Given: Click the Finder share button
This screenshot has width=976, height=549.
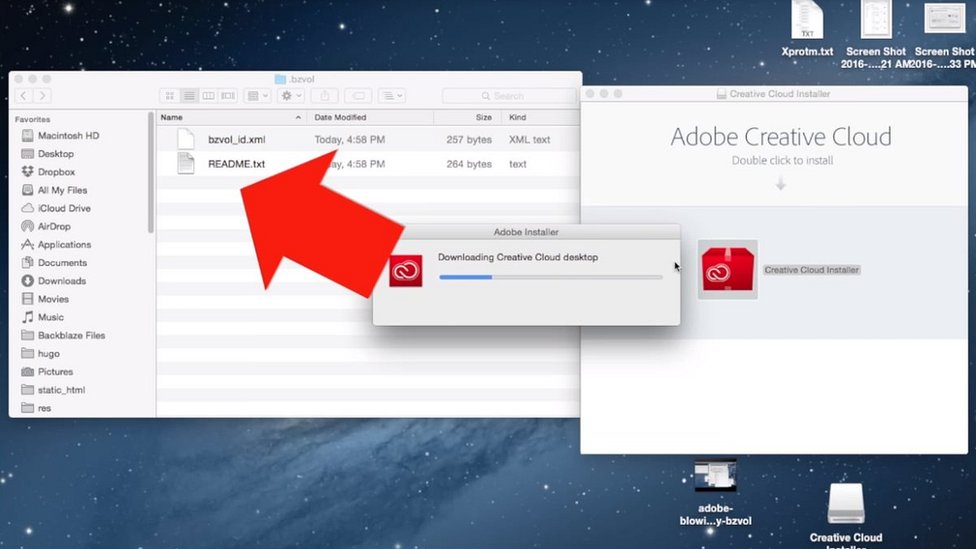Looking at the screenshot, I should 324,96.
